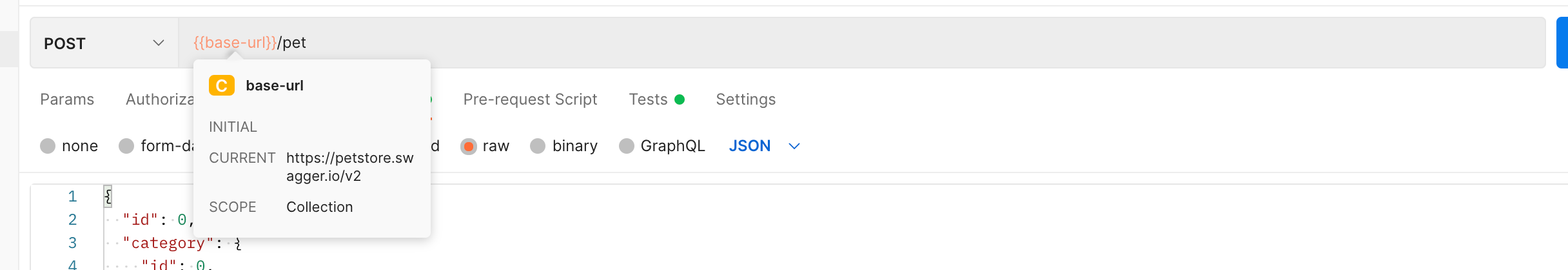The image size is (1568, 270).
Task: Select the GraphQL body radio button
Action: tap(626, 146)
